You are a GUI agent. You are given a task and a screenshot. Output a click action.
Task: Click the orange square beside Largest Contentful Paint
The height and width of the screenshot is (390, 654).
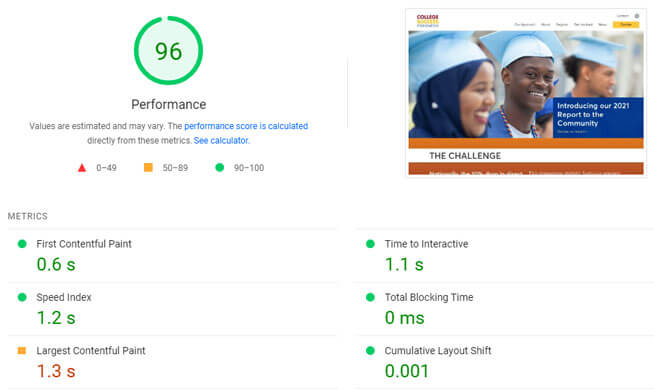(22, 351)
